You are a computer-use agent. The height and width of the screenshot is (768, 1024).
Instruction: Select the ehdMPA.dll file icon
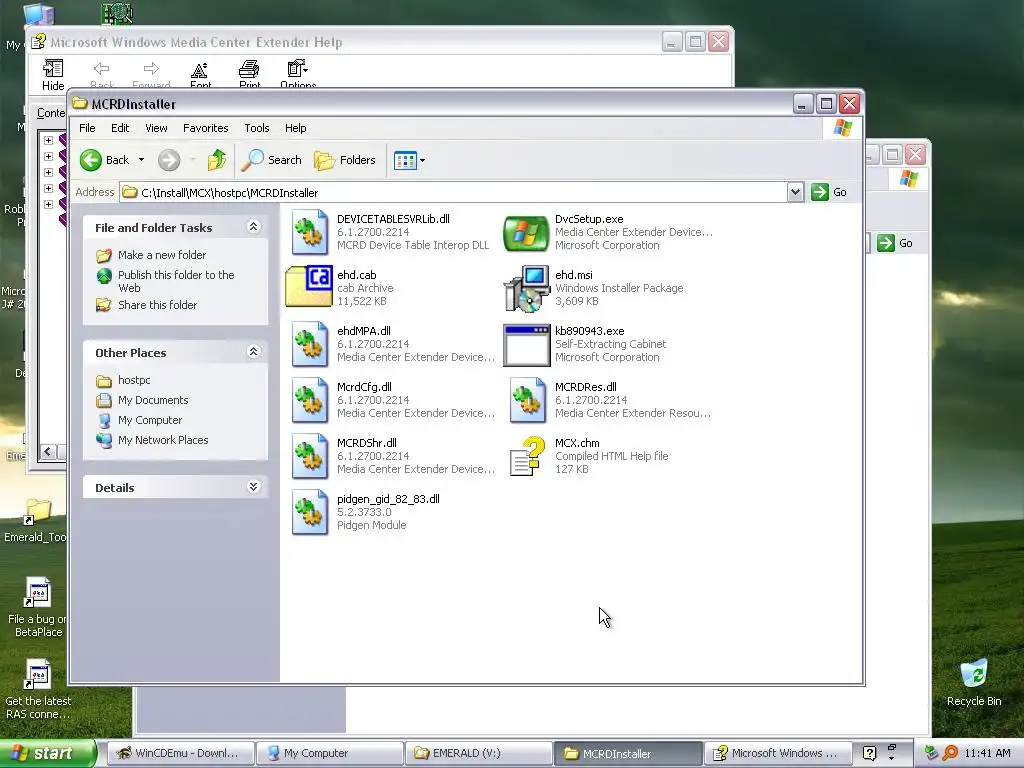(x=310, y=344)
